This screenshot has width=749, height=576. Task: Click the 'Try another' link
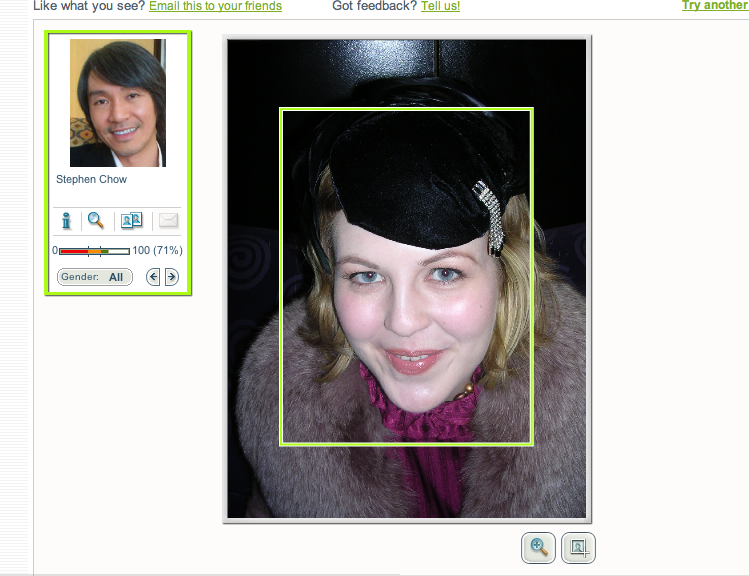click(714, 5)
